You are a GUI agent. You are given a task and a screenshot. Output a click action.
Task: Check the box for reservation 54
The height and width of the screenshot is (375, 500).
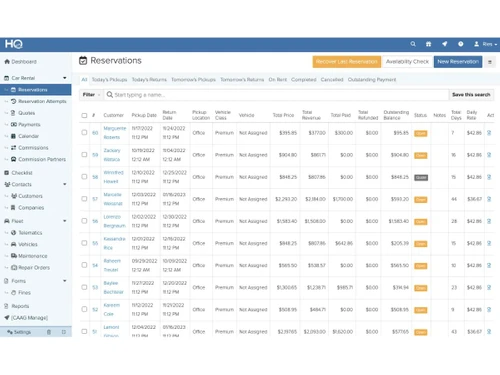pyautogui.click(x=84, y=265)
